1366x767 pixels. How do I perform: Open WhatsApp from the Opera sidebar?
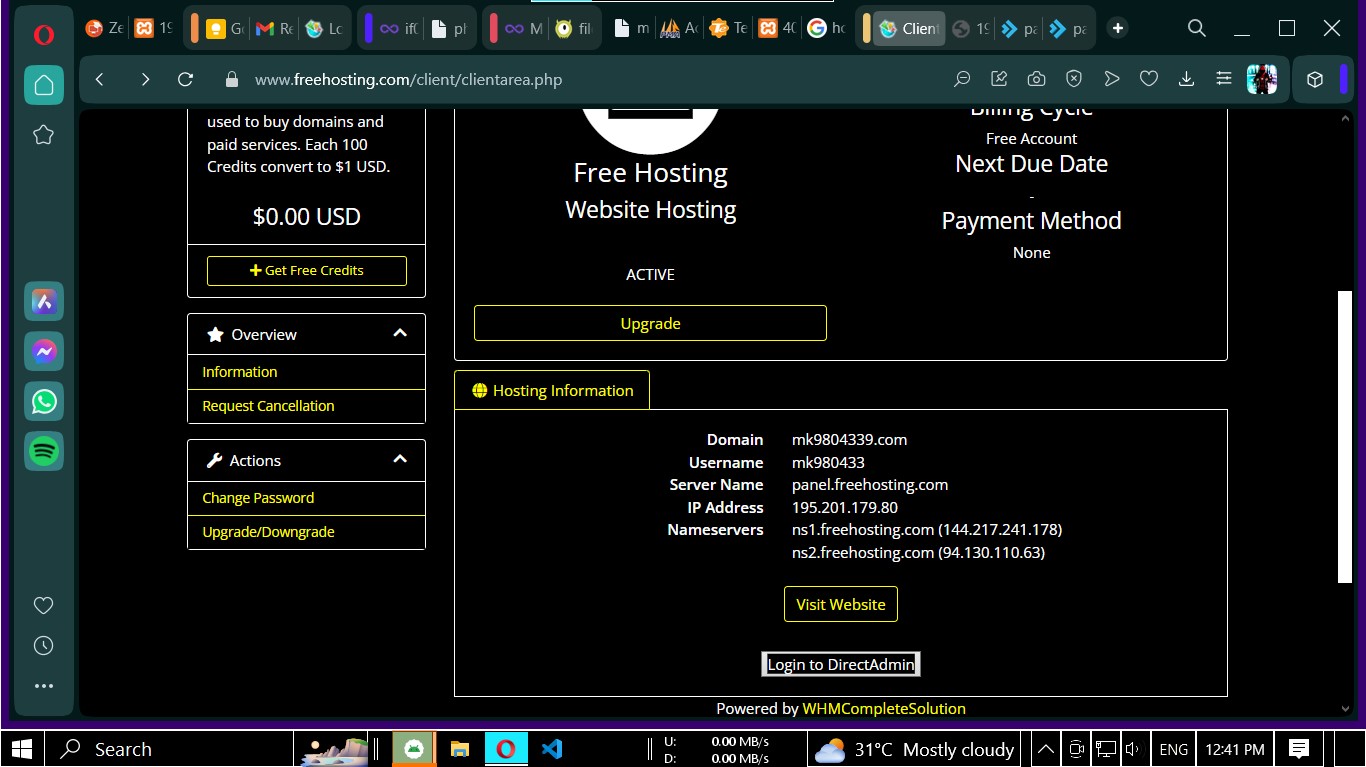click(44, 402)
